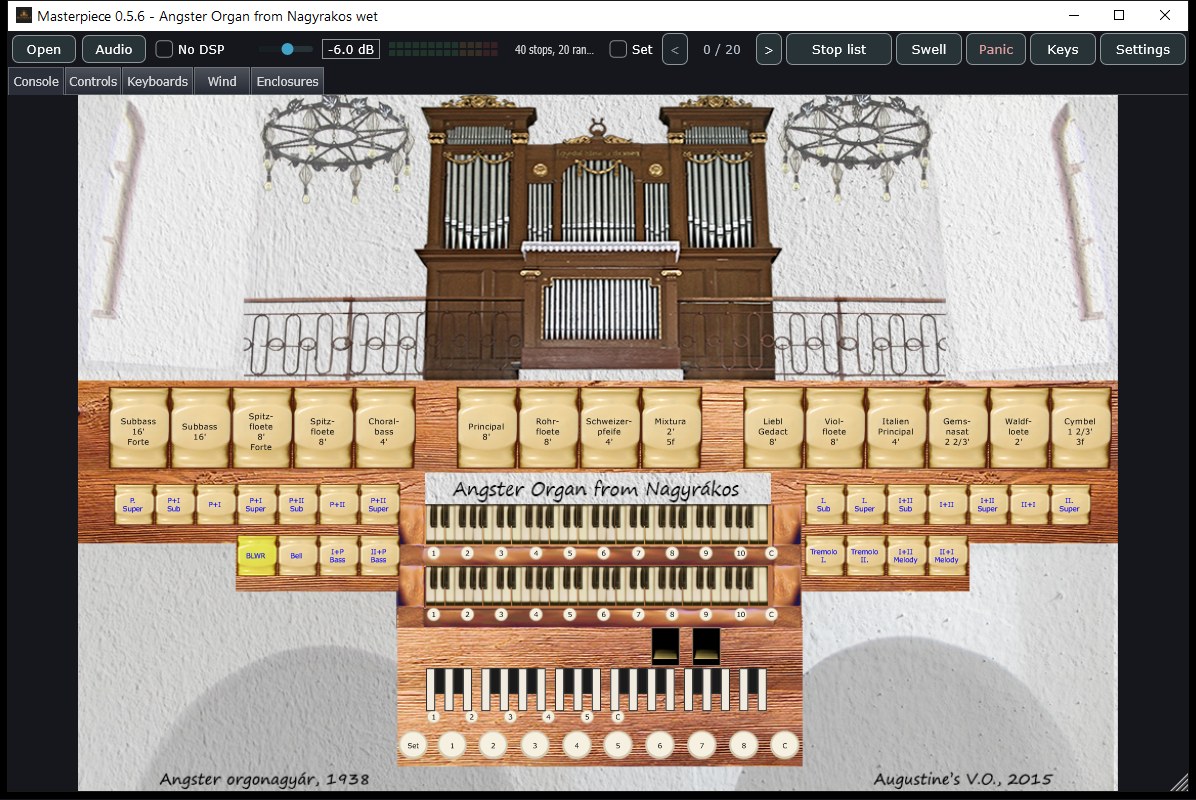Engage the I+II Melody coupler
The image size is (1196, 800).
905,556
